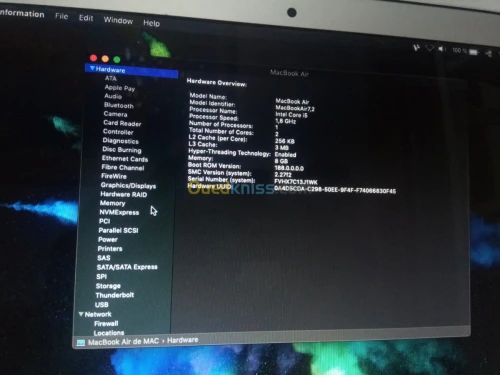Click the model identifier 'MacBookAir7,2'
This screenshot has width=500, height=375.
[x=295, y=108]
